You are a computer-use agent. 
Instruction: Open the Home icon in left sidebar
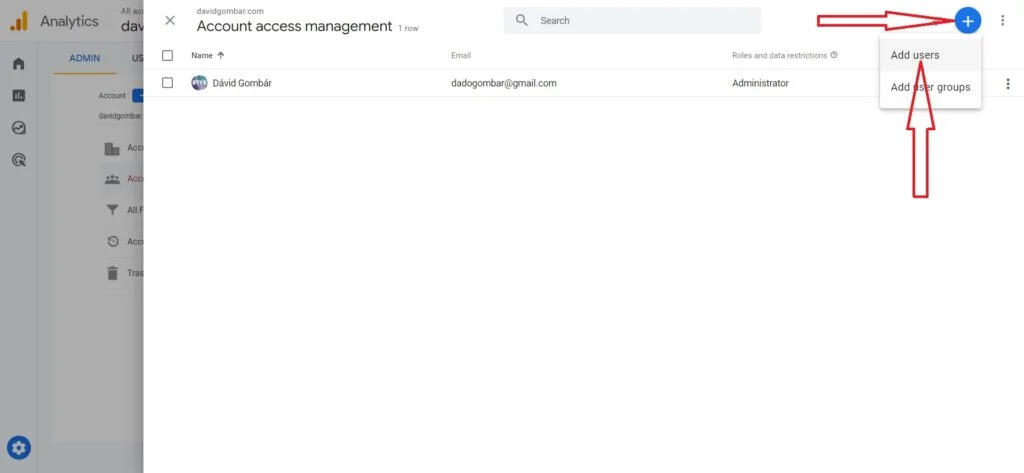pyautogui.click(x=19, y=64)
